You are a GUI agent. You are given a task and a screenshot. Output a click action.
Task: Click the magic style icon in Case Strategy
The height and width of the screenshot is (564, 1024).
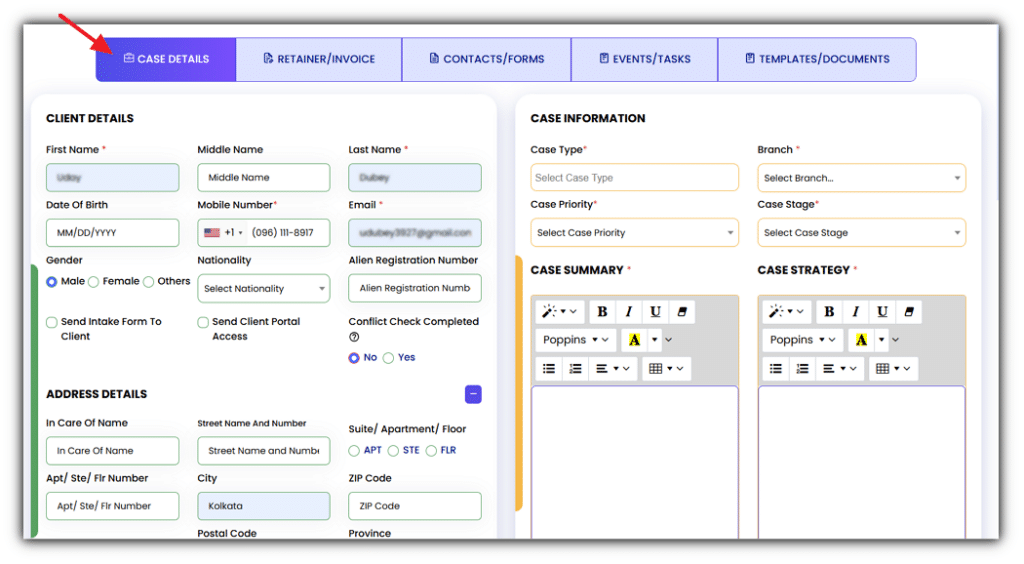click(786, 311)
